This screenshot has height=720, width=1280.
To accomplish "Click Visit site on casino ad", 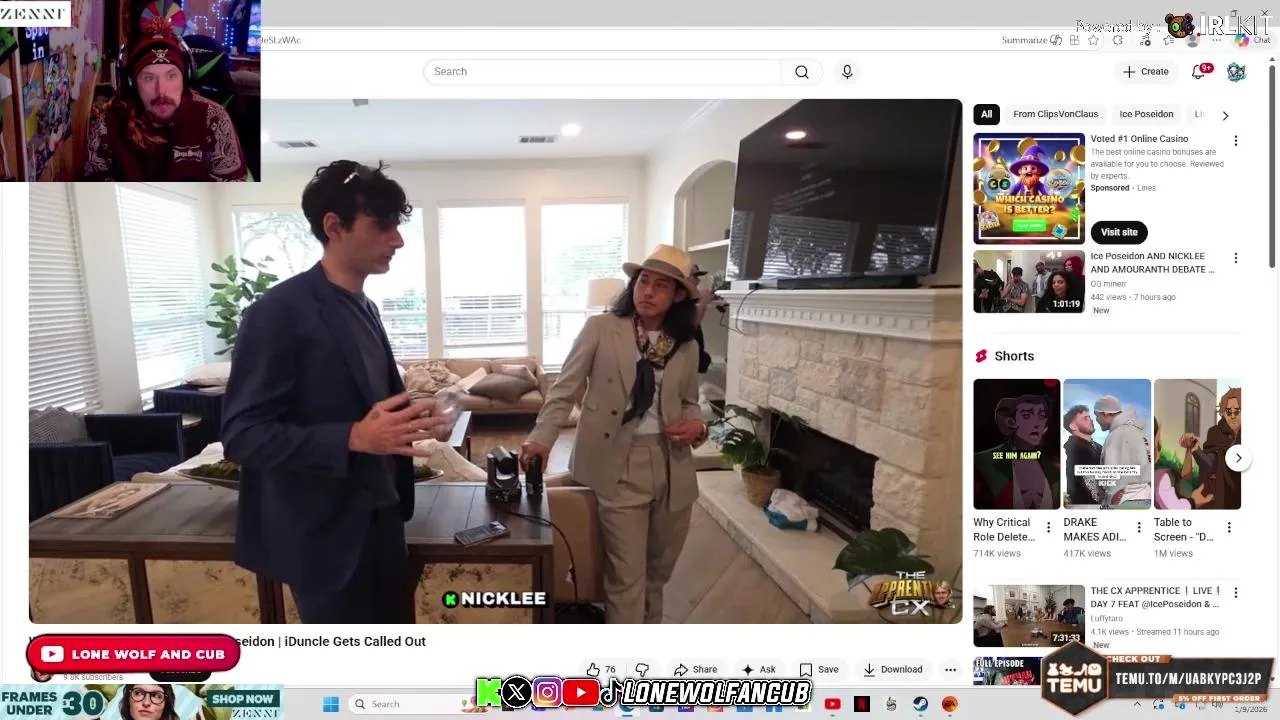I will point(1119,232).
